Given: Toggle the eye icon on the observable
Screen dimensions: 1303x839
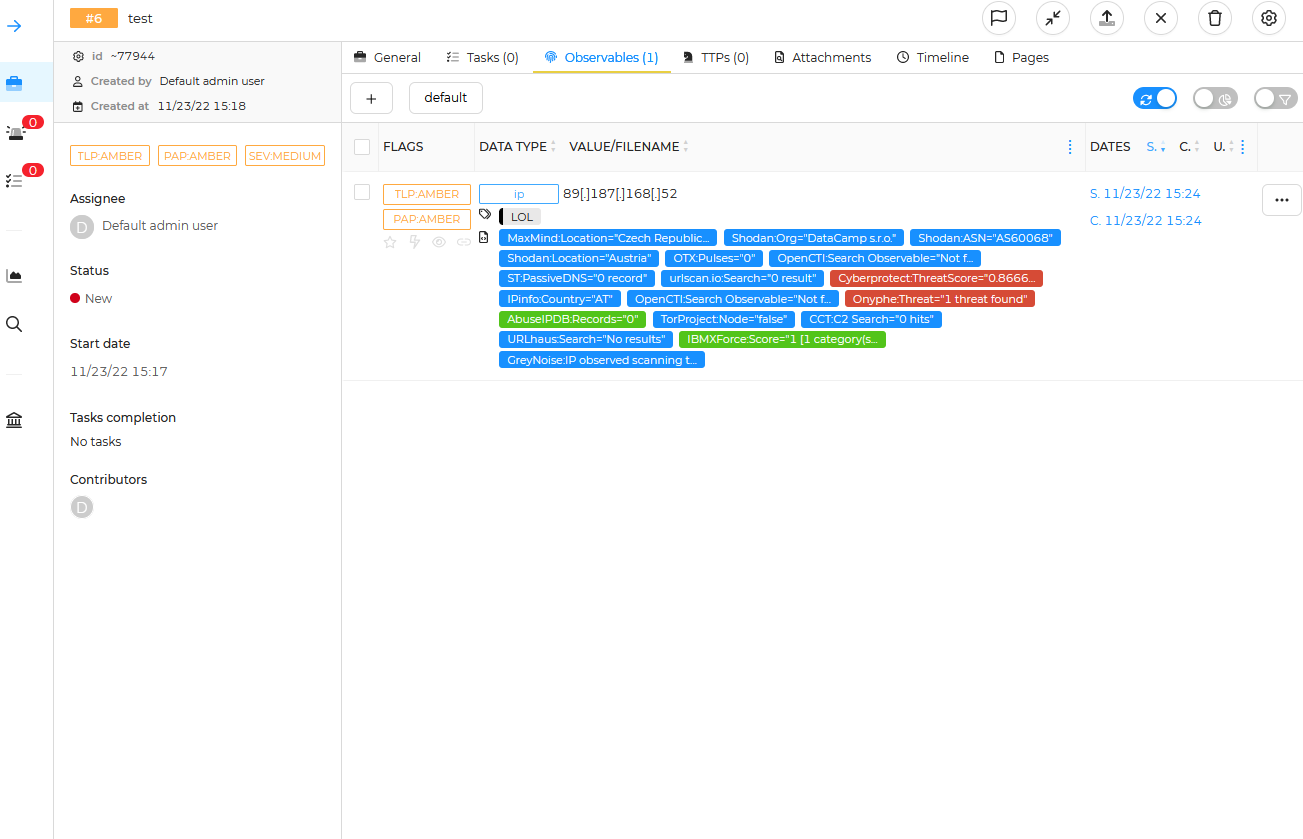Looking at the screenshot, I should tap(439, 242).
